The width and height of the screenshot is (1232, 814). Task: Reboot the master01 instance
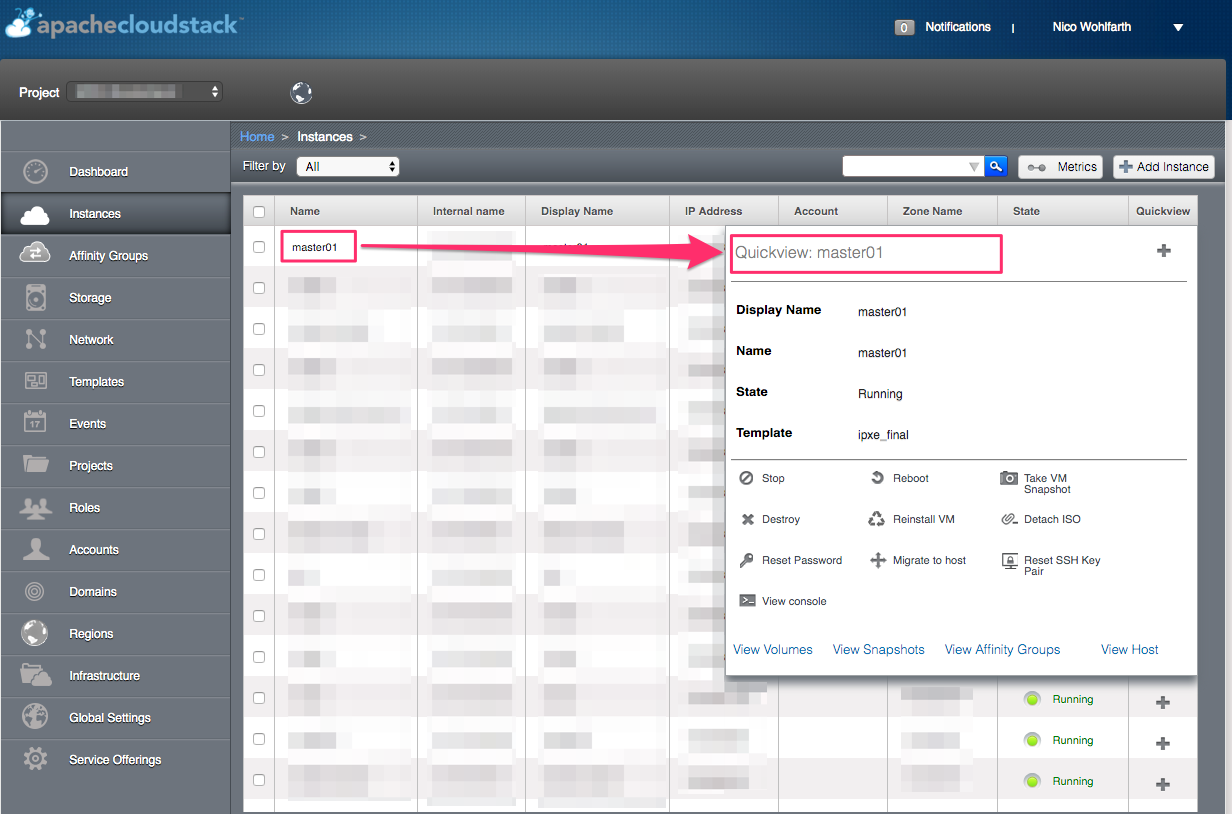pos(900,478)
